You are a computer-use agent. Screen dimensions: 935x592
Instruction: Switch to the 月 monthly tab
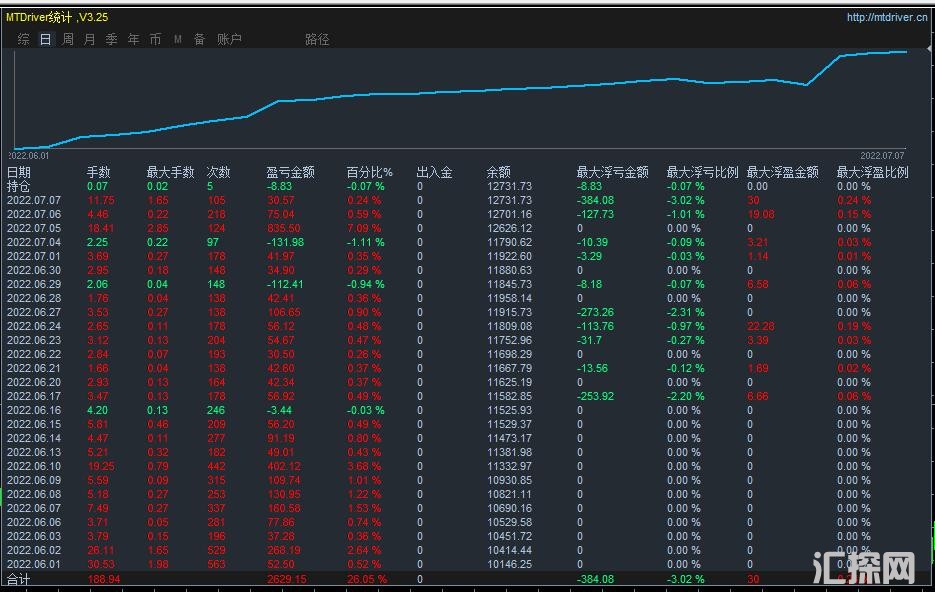[x=90, y=39]
